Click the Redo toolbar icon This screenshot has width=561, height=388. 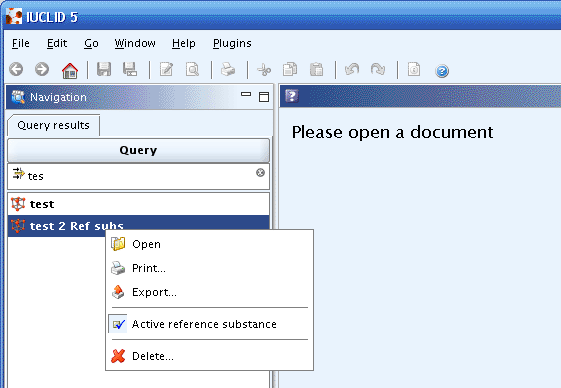point(378,69)
